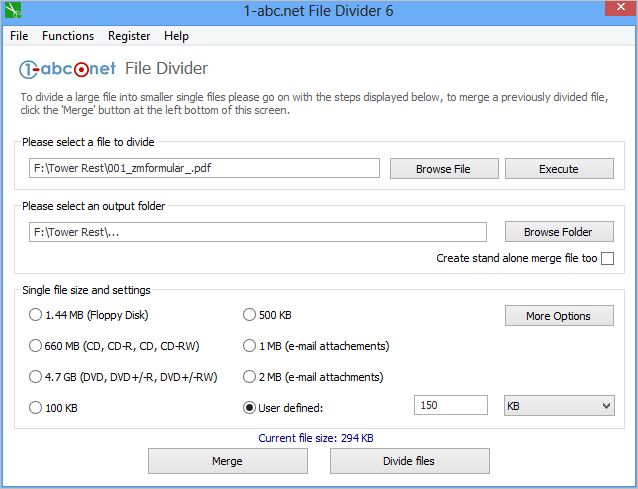
Task: Click the app icon in the title bar
Action: tap(12, 10)
